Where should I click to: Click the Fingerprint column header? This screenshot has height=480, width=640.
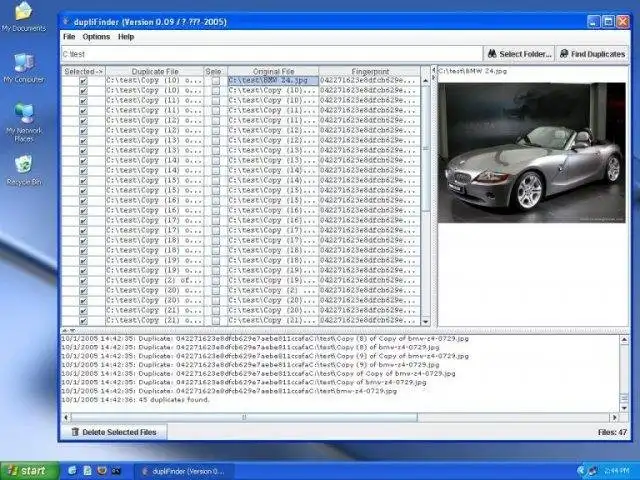click(x=370, y=71)
